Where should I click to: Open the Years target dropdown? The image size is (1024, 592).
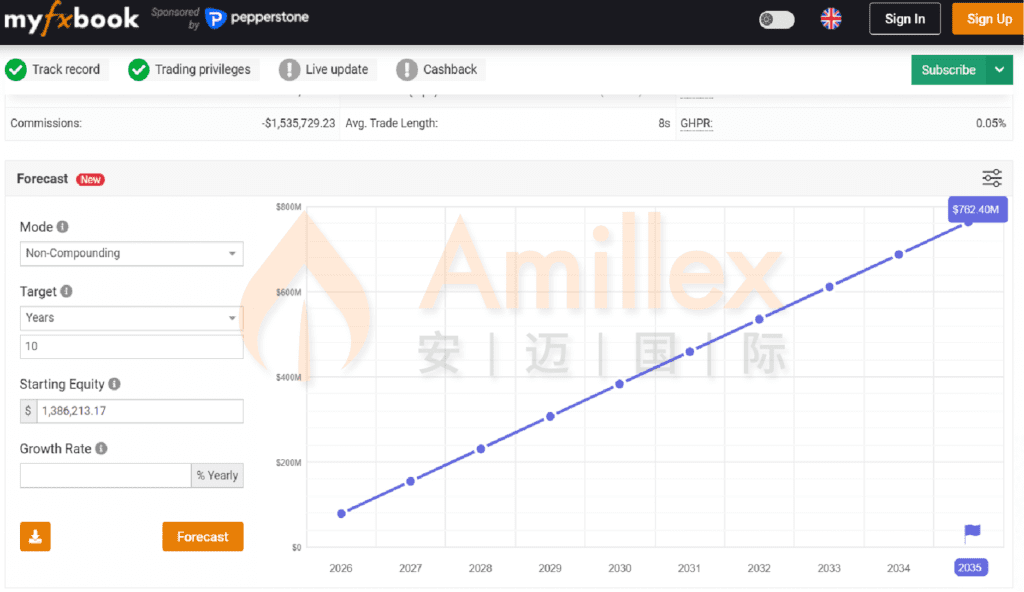click(x=131, y=318)
